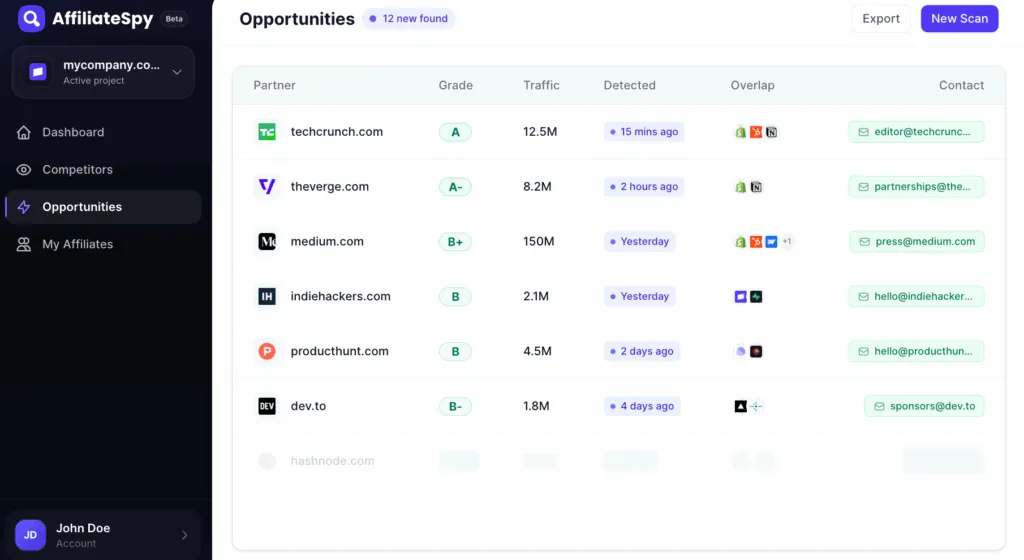The image size is (1024, 560).
Task: Click the teal overlap icon in dev.to row
Action: (756, 406)
